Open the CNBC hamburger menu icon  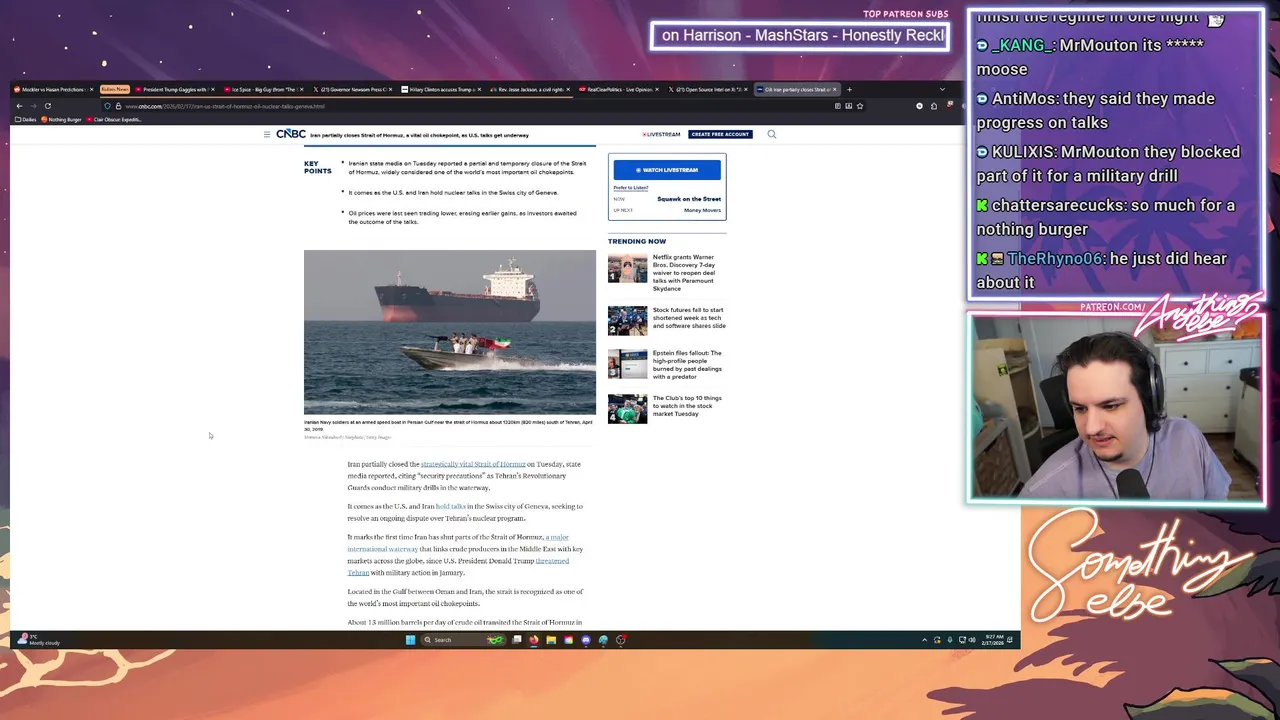tap(267, 134)
